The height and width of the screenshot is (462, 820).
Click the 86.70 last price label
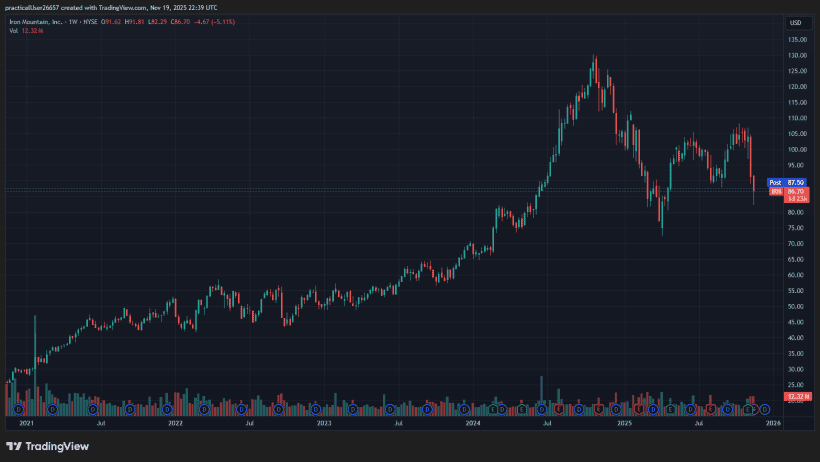797,190
